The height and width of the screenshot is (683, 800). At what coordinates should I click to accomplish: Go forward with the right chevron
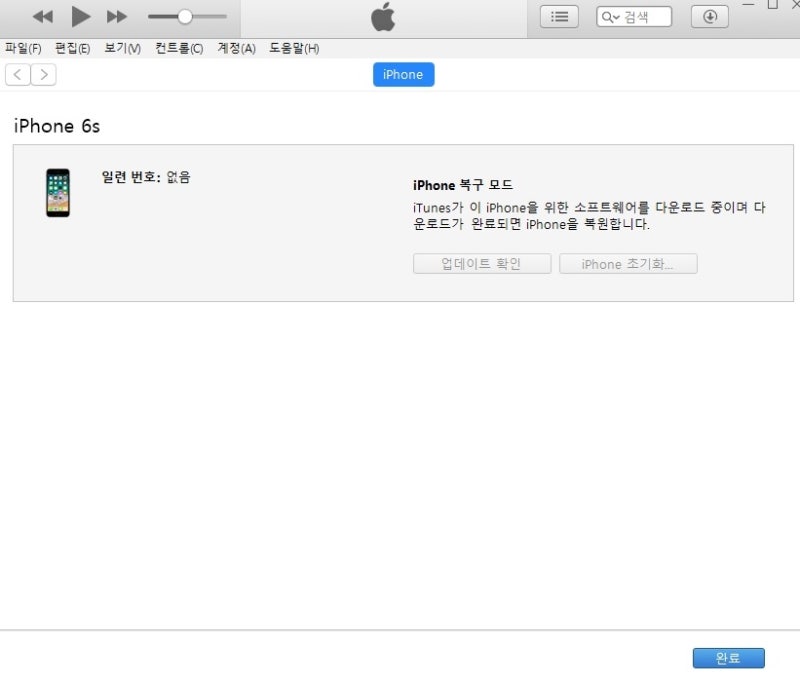(x=43, y=75)
